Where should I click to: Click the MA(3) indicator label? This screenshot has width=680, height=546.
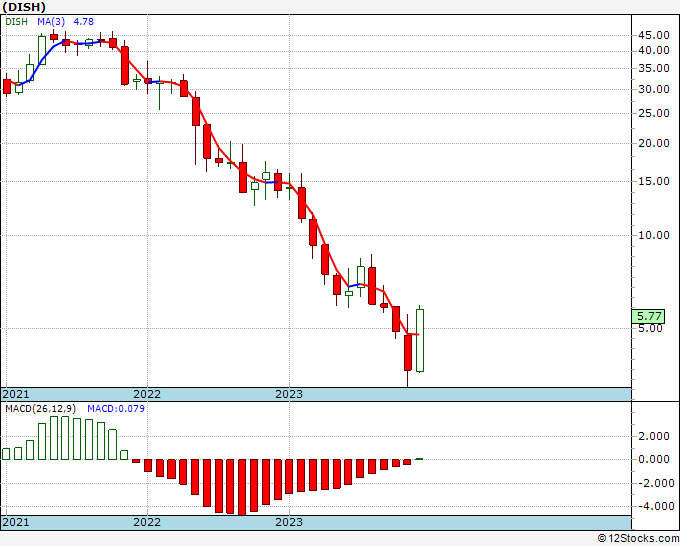coord(51,21)
